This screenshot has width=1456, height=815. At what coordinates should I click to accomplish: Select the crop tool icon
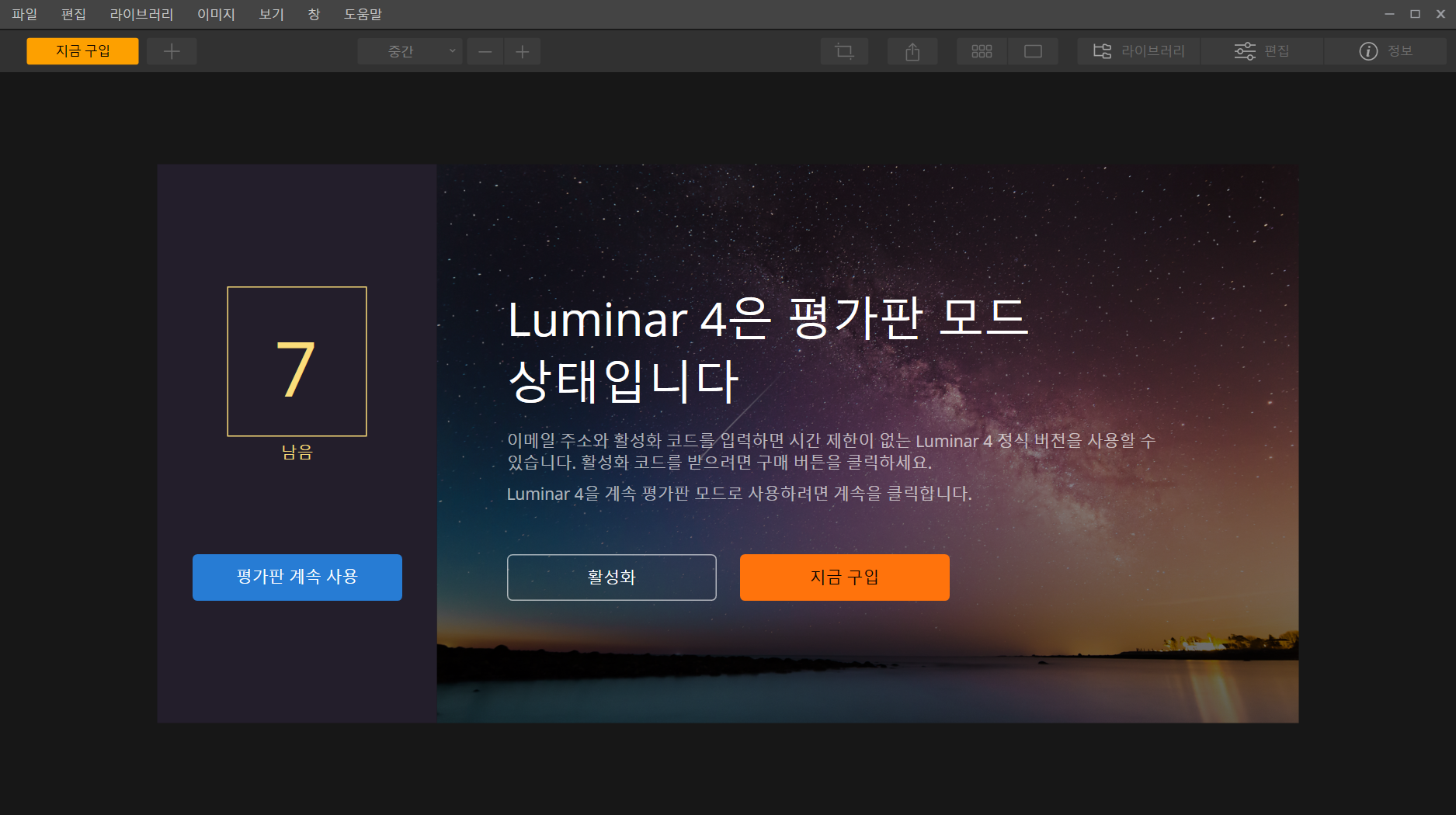[844, 51]
